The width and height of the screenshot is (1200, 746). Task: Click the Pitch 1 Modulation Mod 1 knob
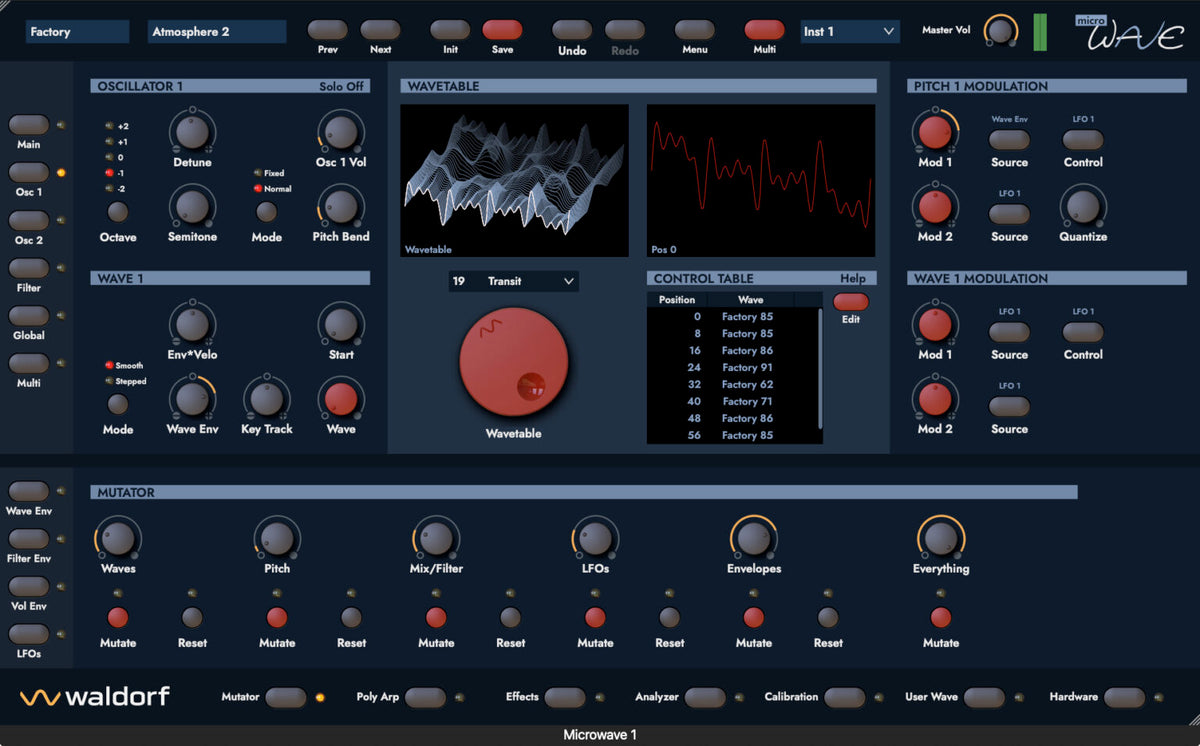pyautogui.click(x=935, y=131)
